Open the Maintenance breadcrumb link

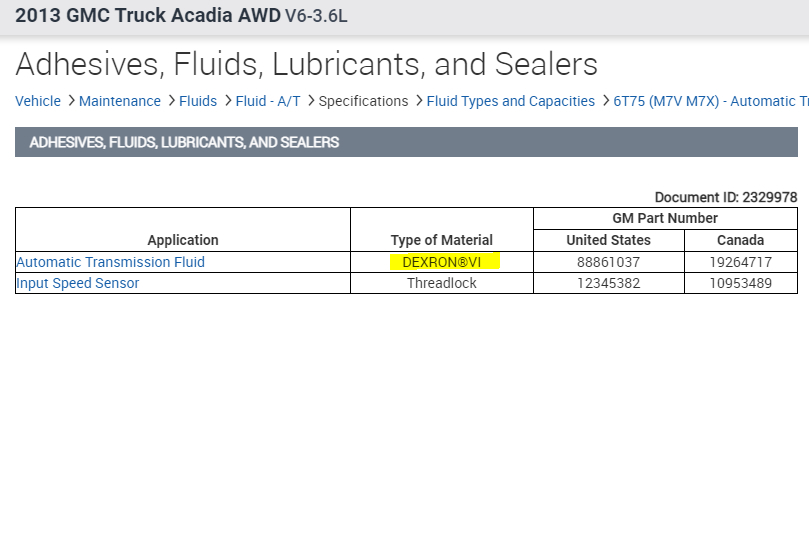pos(120,101)
